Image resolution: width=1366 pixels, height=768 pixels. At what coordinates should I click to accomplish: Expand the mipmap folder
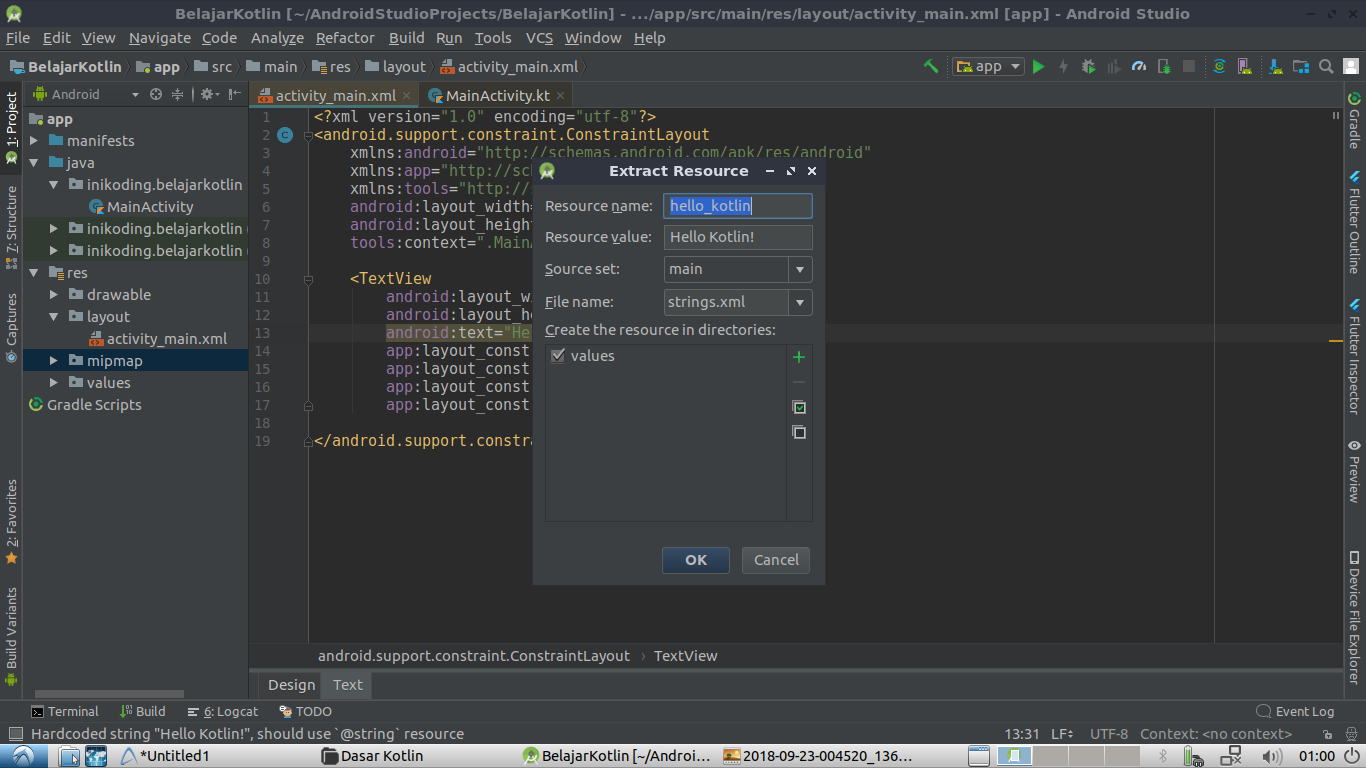[x=54, y=361]
